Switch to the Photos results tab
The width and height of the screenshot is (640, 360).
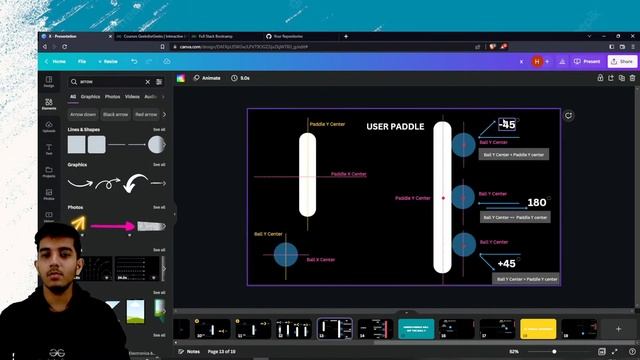pyautogui.click(x=112, y=97)
